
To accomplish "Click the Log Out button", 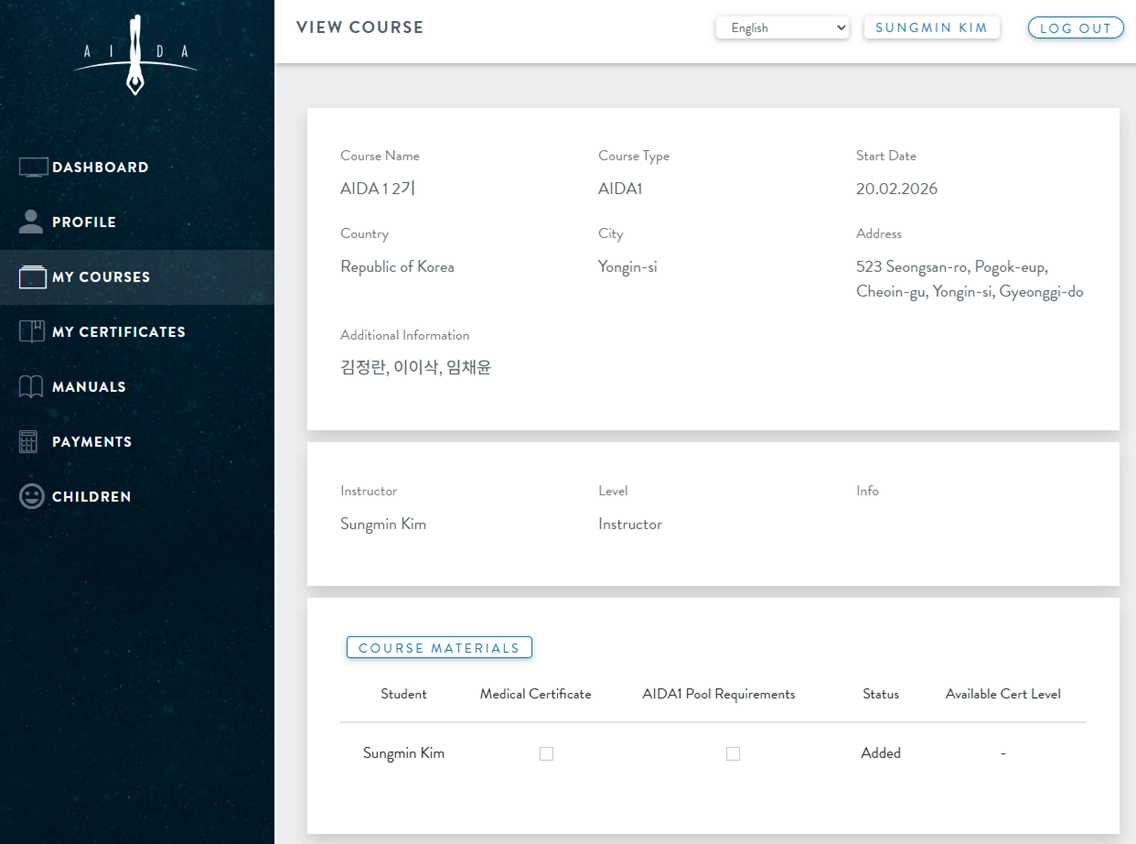I will point(1076,28).
